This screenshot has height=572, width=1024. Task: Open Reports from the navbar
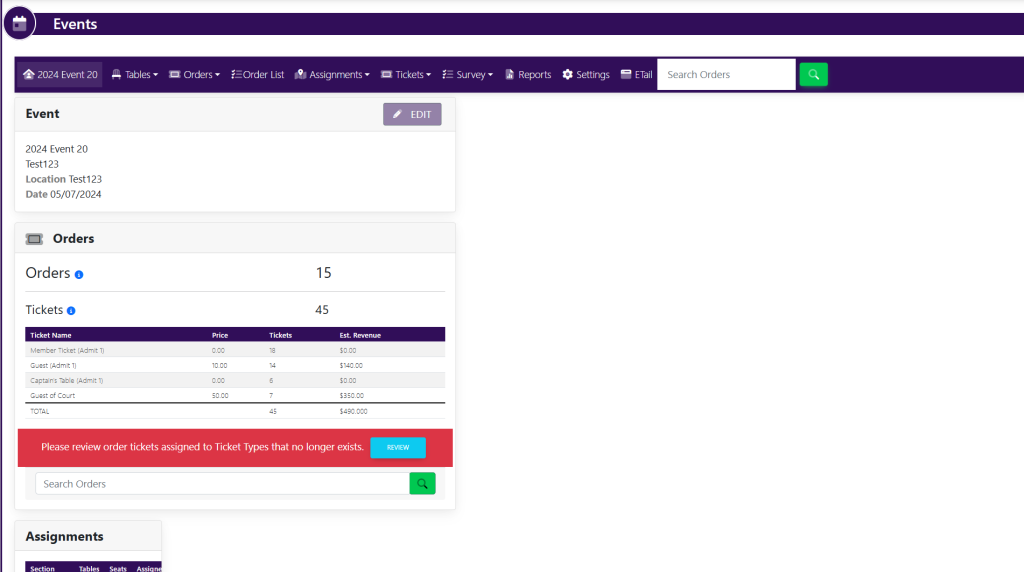tap(528, 75)
